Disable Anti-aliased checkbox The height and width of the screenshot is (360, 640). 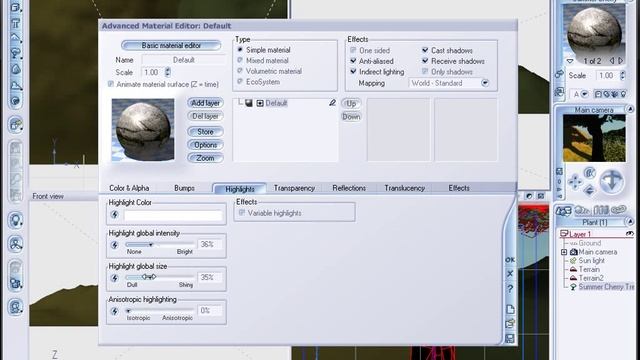point(353,61)
